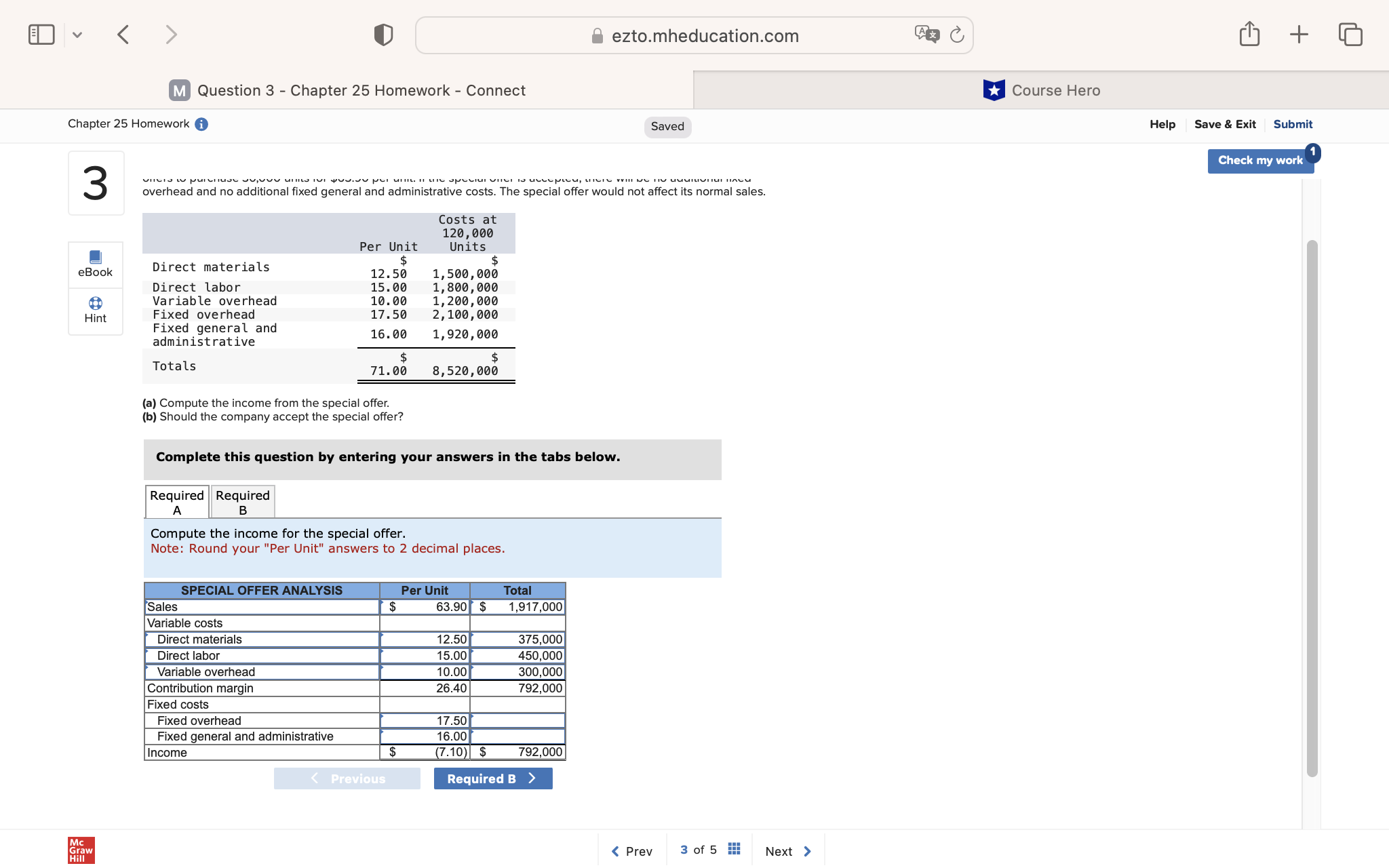This screenshot has height=868, width=1389.
Task: Click the Fixed overhead total input cell
Action: pyautogui.click(x=518, y=721)
